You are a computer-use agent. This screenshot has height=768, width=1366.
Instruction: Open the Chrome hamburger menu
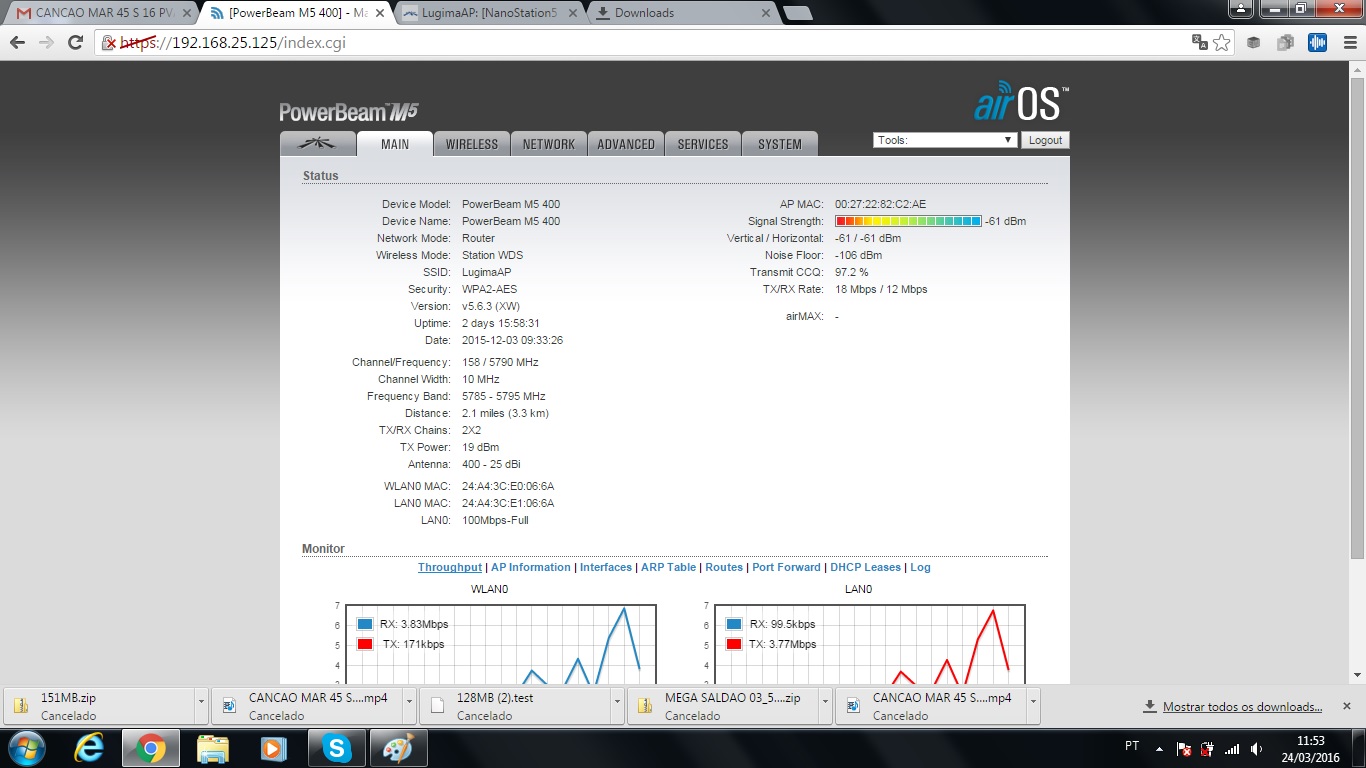pyautogui.click(x=1348, y=43)
